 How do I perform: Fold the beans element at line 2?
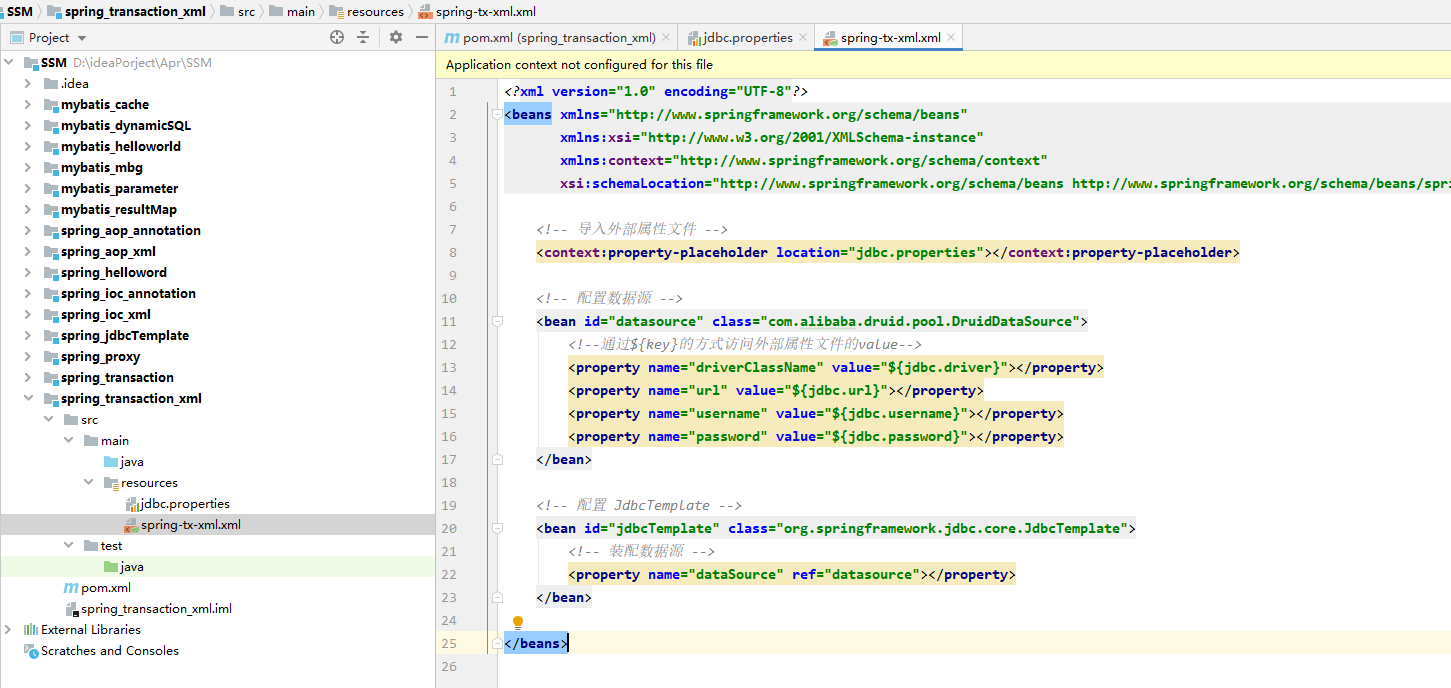point(497,115)
